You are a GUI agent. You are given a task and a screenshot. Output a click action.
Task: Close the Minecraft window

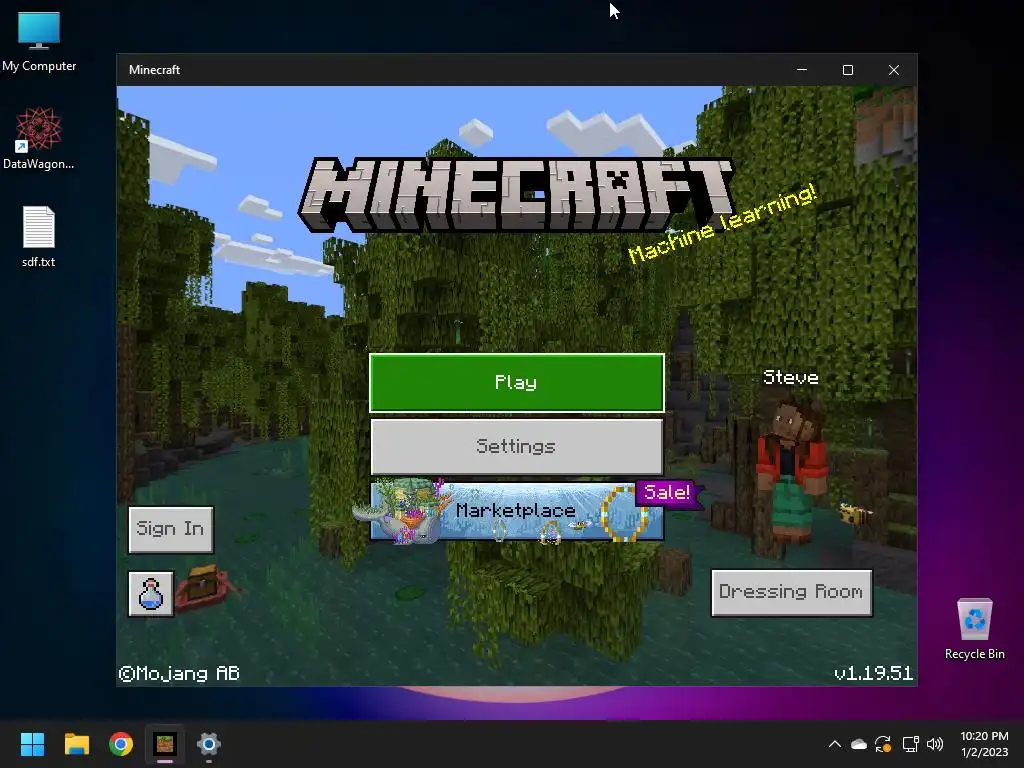894,70
